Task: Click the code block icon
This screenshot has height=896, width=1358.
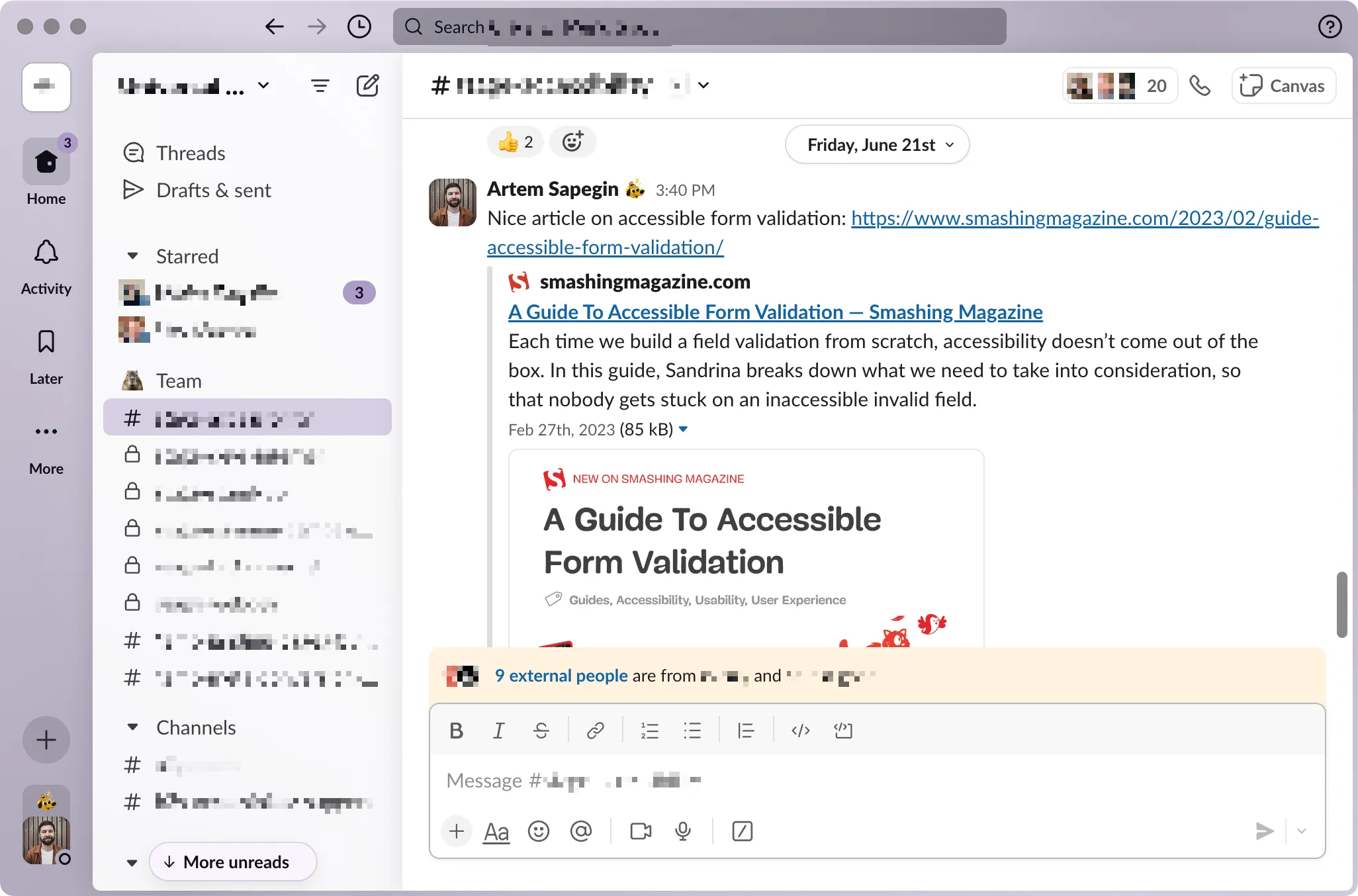Action: (x=843, y=729)
